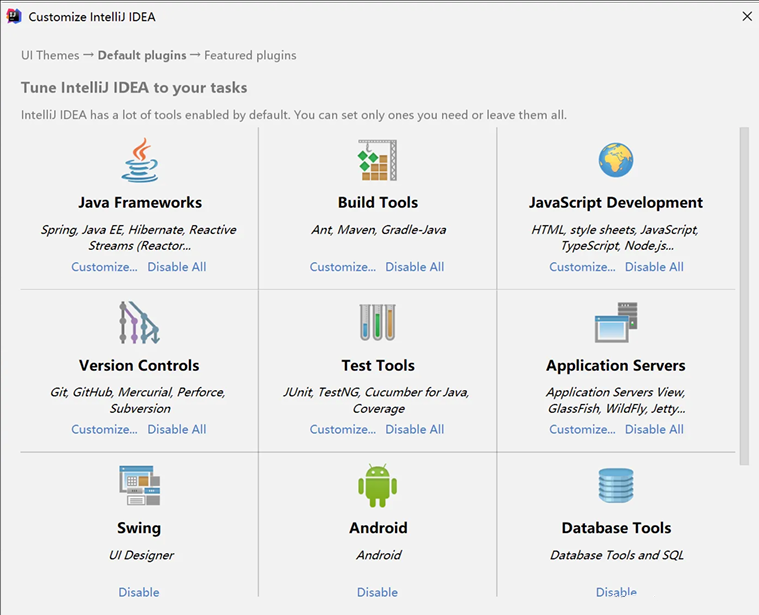The width and height of the screenshot is (759, 615).
Task: Disable the Database Tools plugin
Action: point(616,592)
